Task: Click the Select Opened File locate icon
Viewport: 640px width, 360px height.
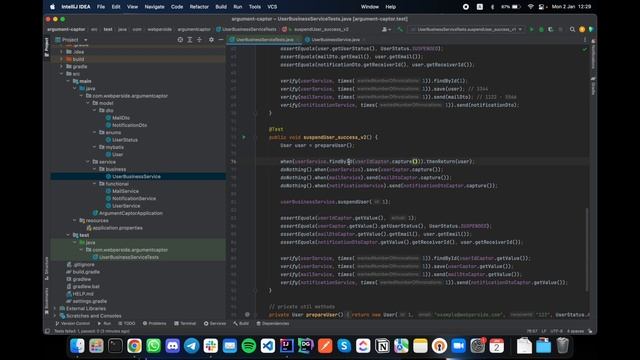Action: pos(180,40)
